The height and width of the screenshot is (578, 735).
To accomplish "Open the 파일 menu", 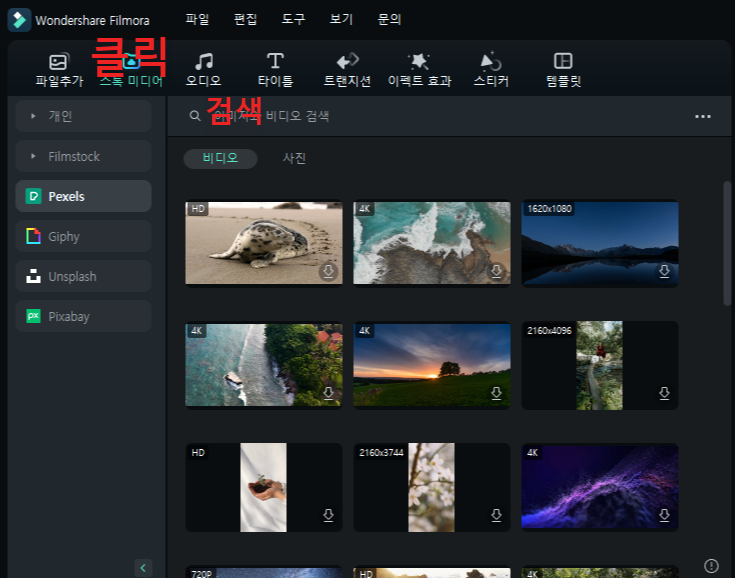I will (197, 19).
